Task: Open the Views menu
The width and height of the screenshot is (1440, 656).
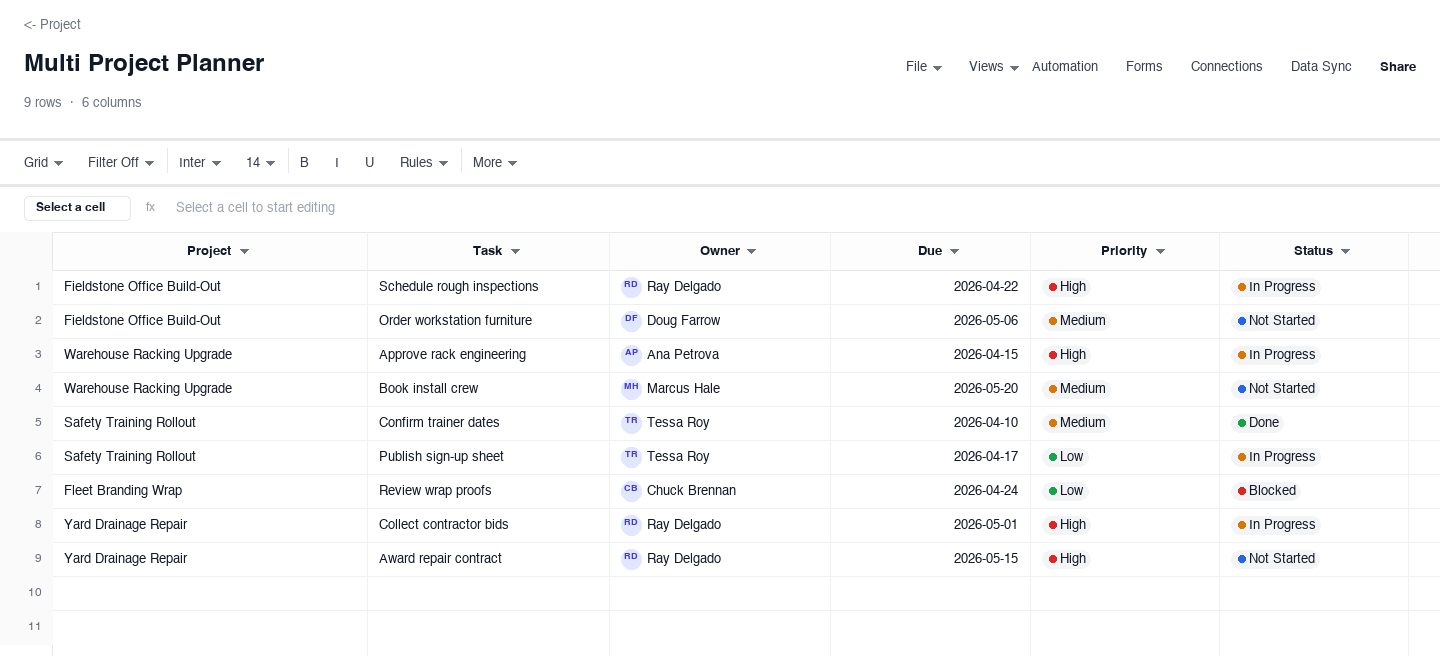Action: click(x=994, y=67)
